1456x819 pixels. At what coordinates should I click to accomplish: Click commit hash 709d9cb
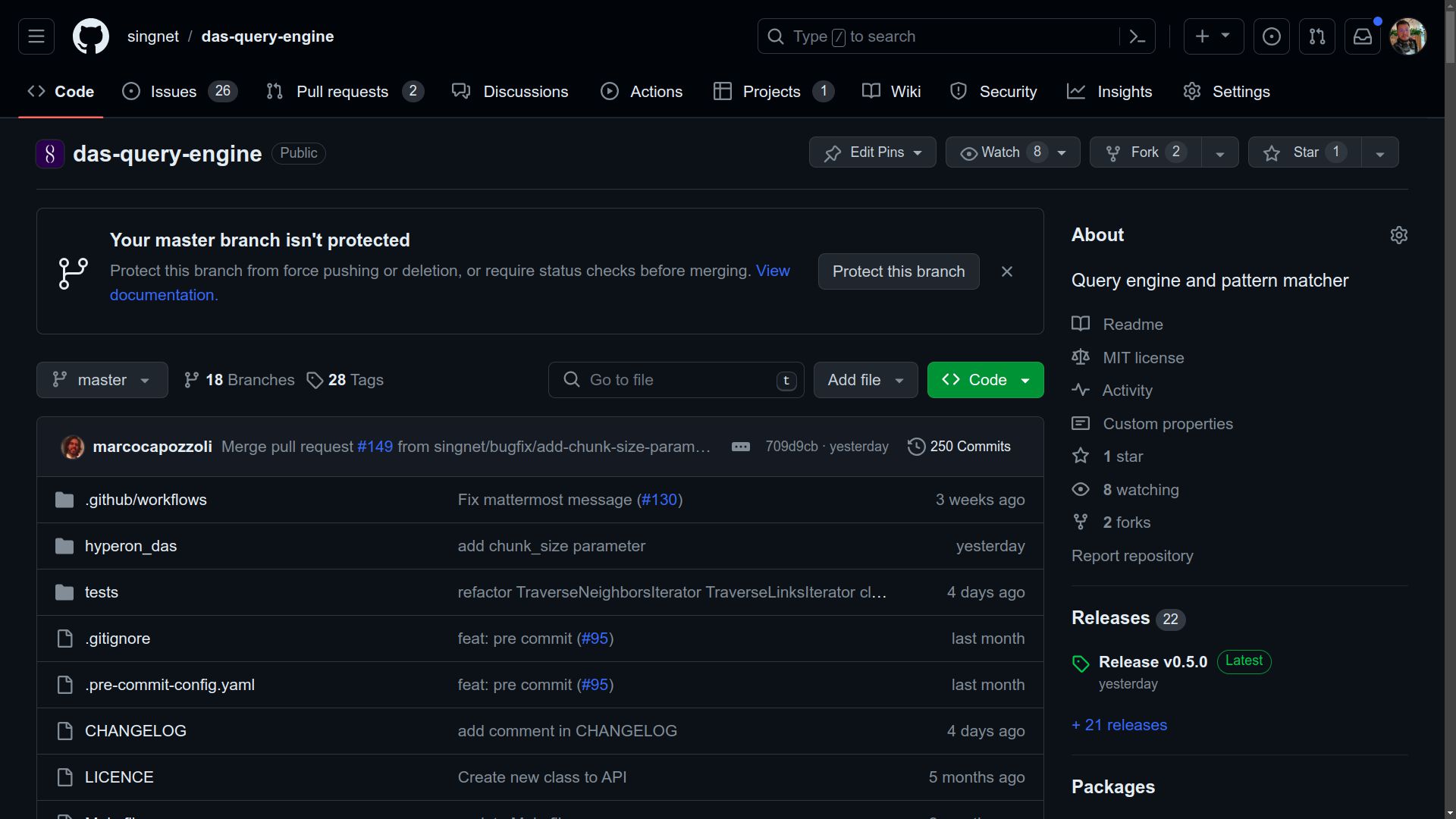pos(792,447)
